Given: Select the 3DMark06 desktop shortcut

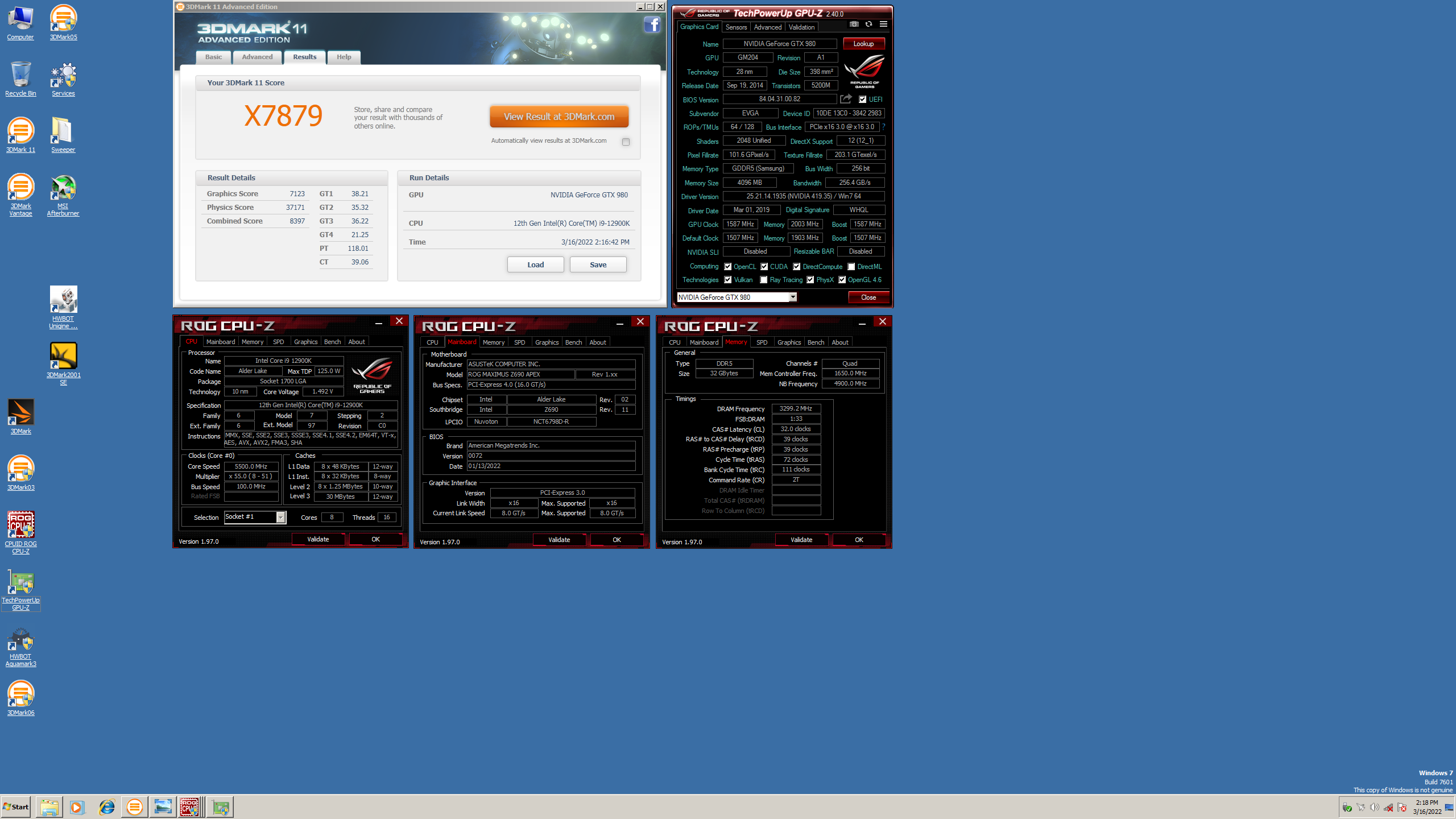Looking at the screenshot, I should tap(20, 698).
